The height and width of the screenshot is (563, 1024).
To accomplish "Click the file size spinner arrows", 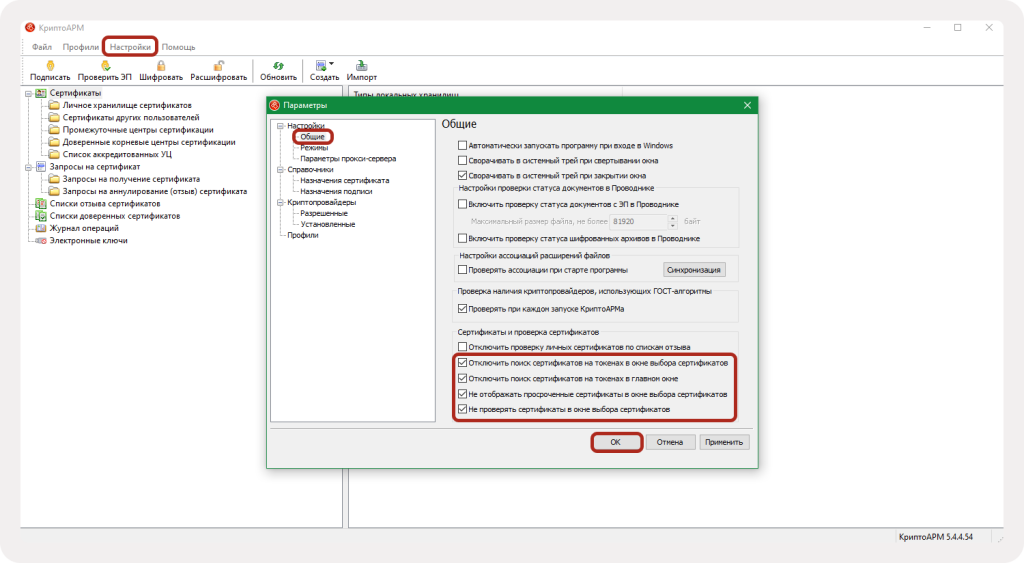I will 673,221.
